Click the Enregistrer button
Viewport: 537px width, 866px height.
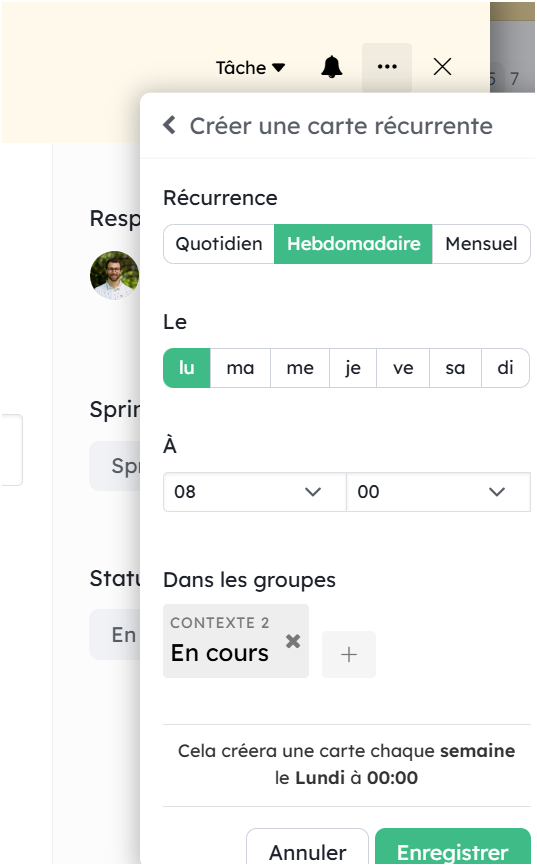pos(452,847)
